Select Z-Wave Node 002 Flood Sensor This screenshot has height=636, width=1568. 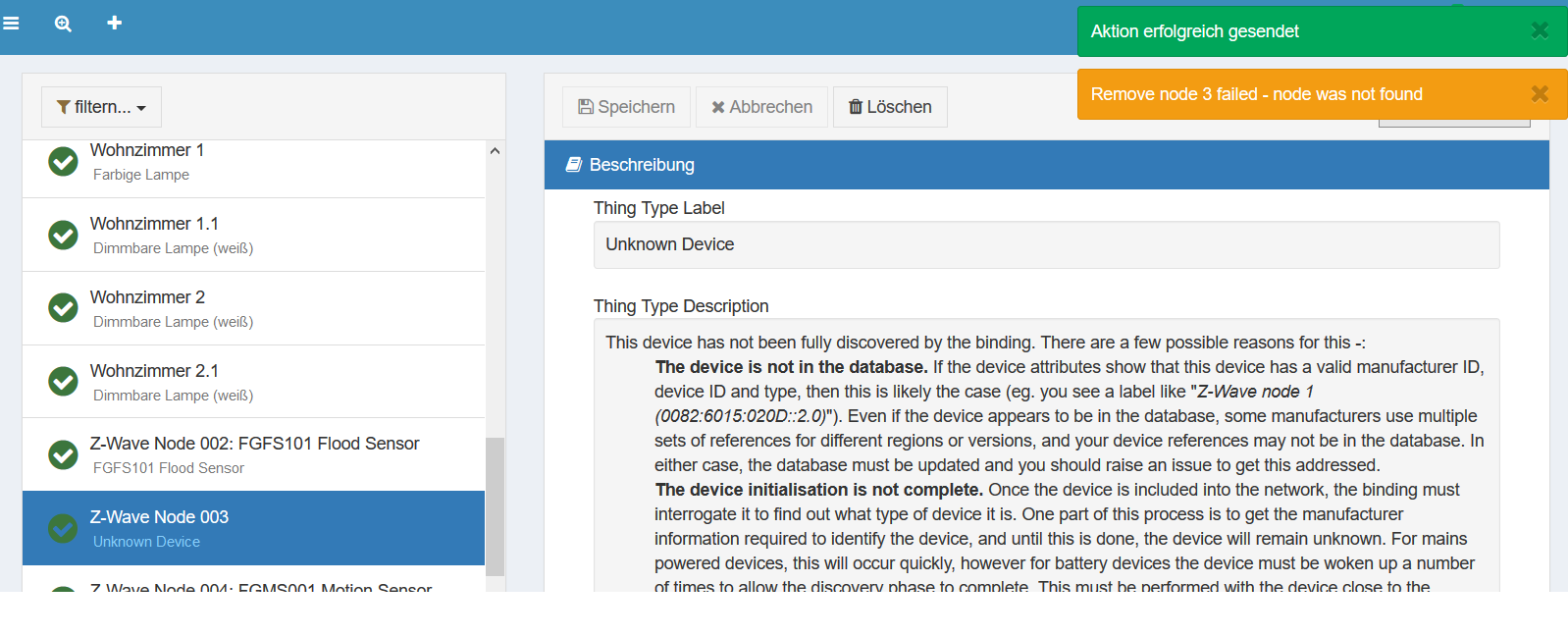coord(253,454)
